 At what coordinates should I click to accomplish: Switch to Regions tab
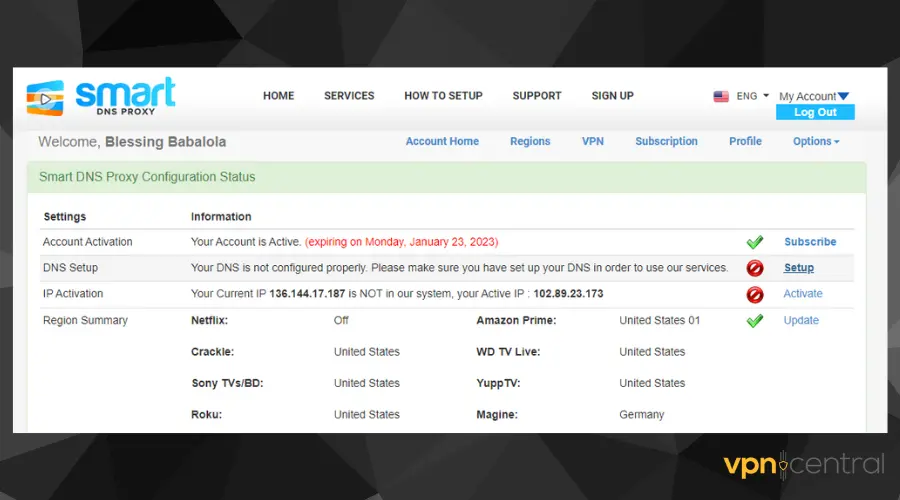pyautogui.click(x=530, y=141)
